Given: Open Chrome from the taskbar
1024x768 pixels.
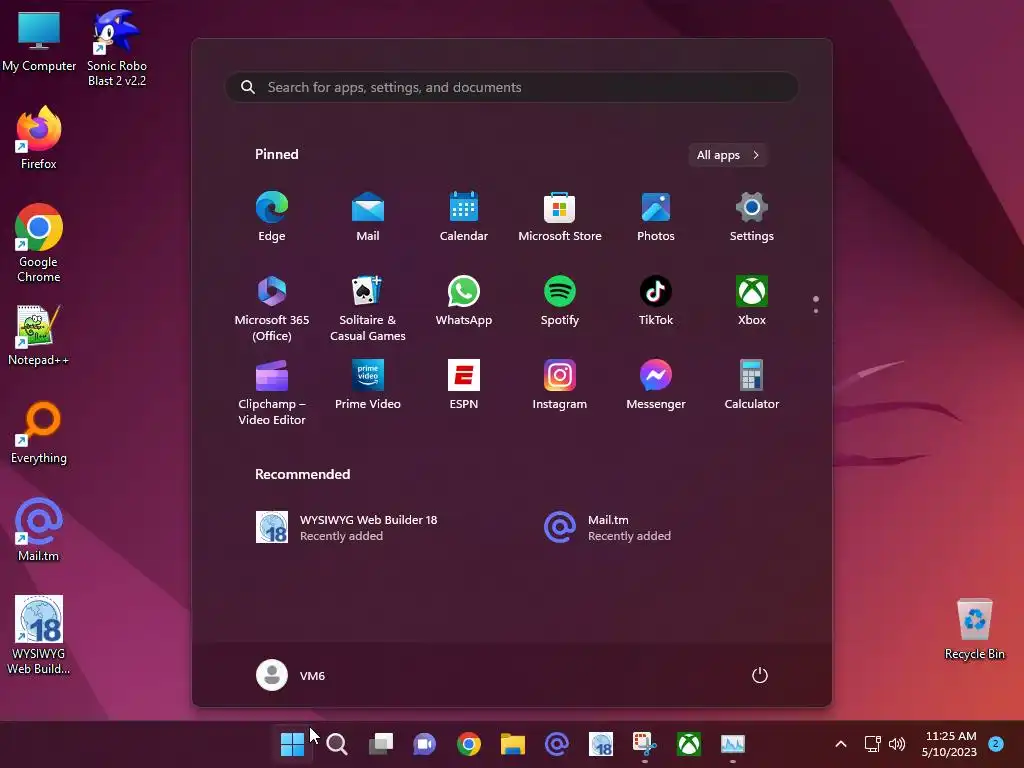Looking at the screenshot, I should (469, 744).
